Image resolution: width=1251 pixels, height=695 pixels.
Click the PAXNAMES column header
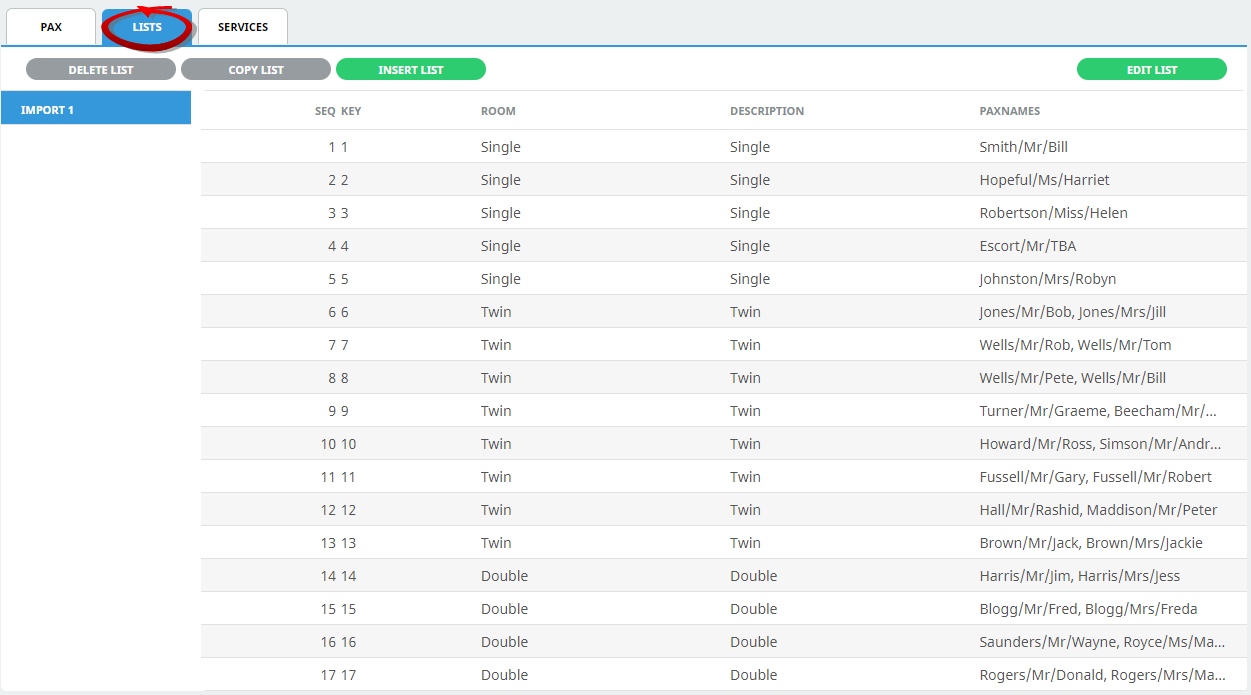pyautogui.click(x=1010, y=111)
